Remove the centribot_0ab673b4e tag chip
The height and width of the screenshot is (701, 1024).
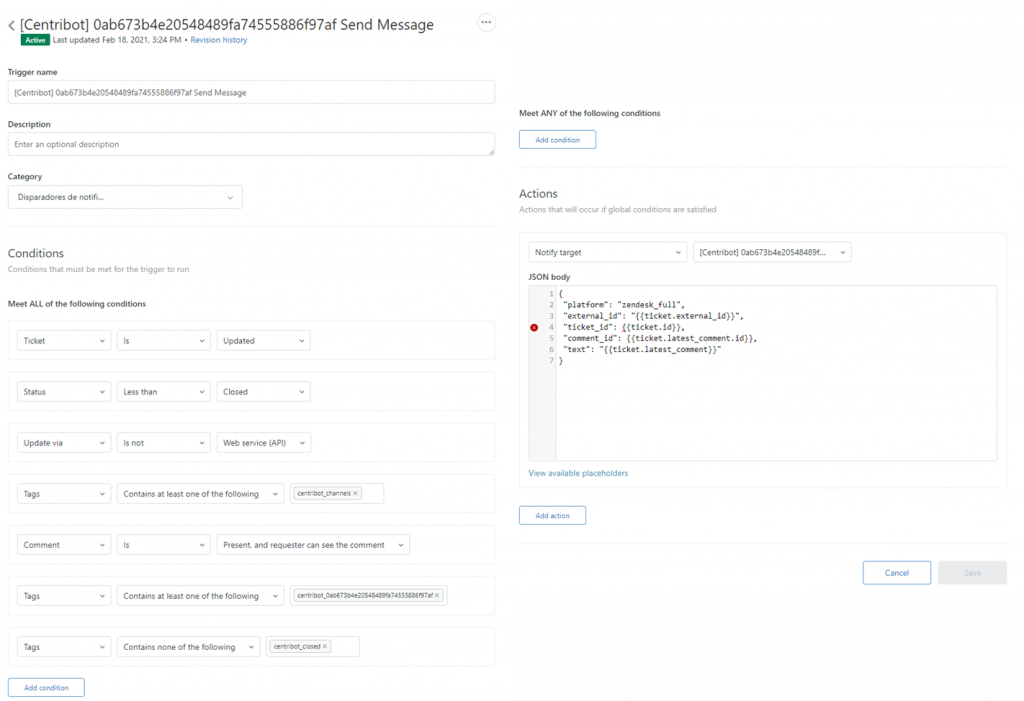[437, 596]
